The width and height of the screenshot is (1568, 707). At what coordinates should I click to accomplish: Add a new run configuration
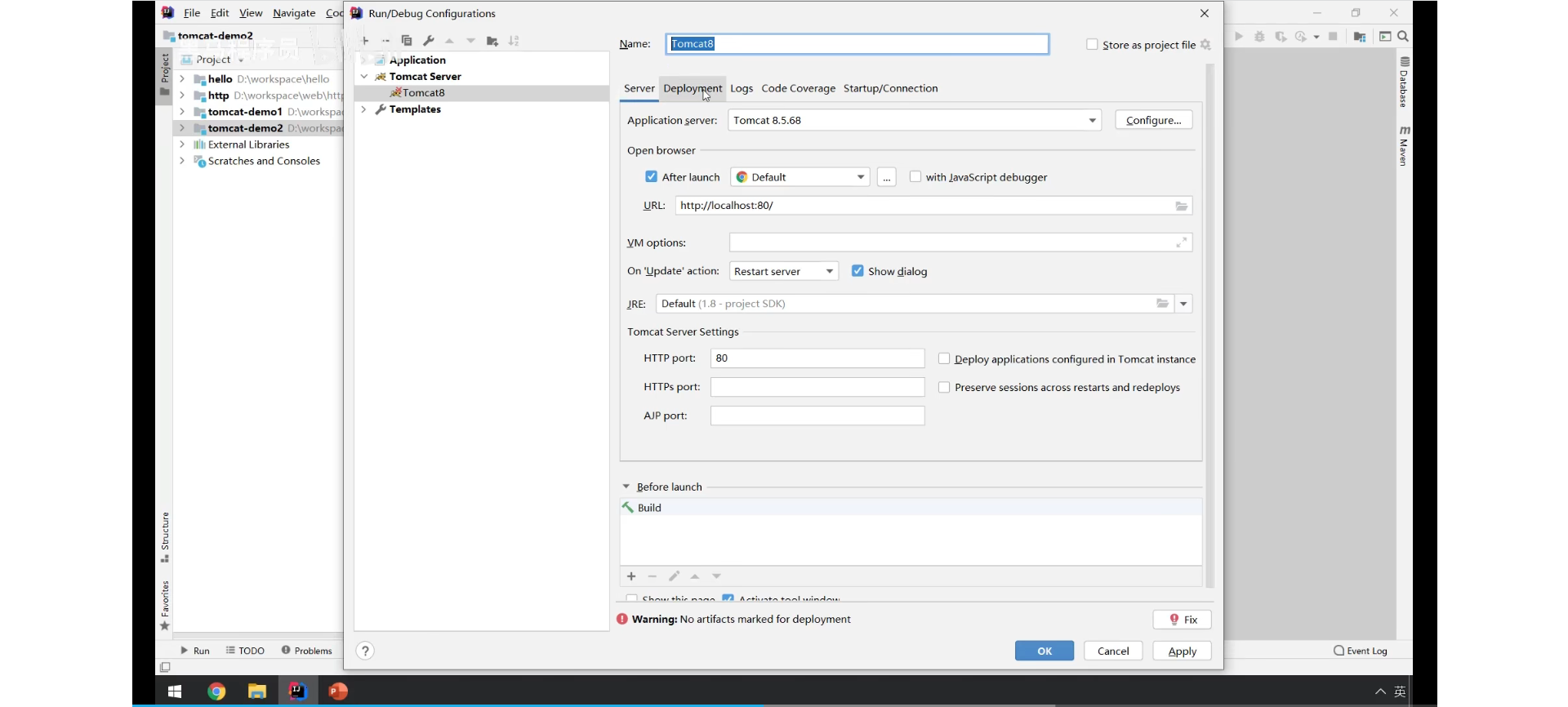point(365,41)
